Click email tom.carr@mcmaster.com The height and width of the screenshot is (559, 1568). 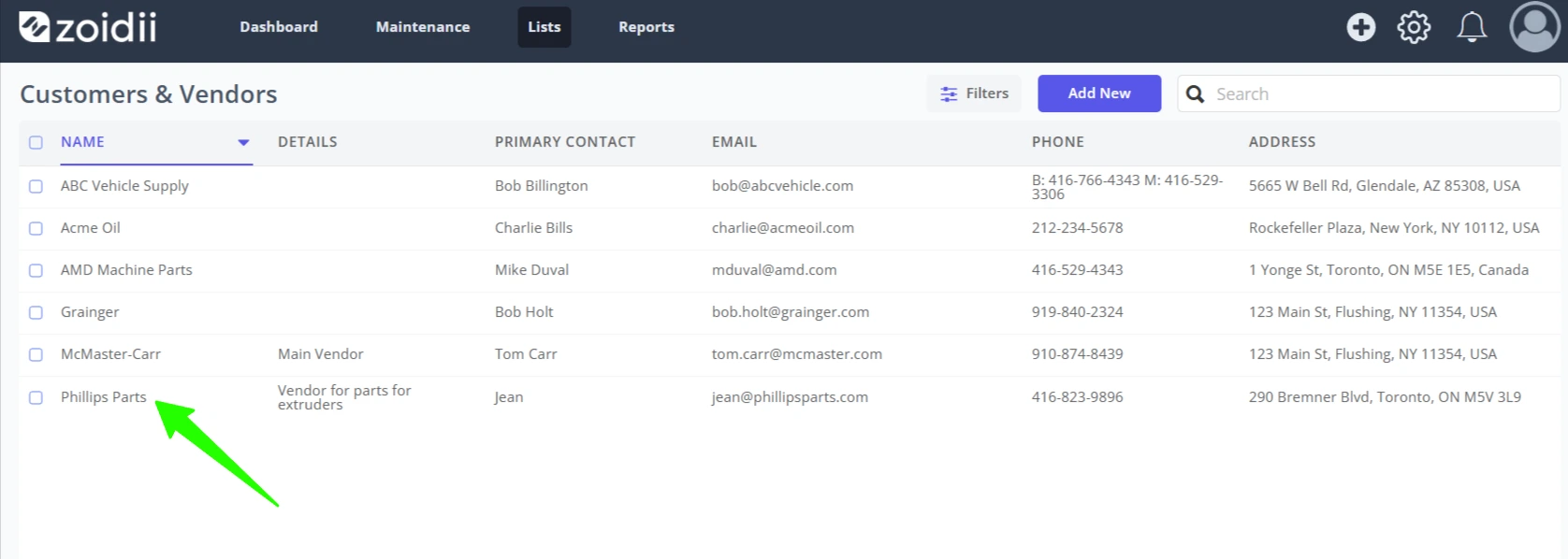click(x=797, y=354)
